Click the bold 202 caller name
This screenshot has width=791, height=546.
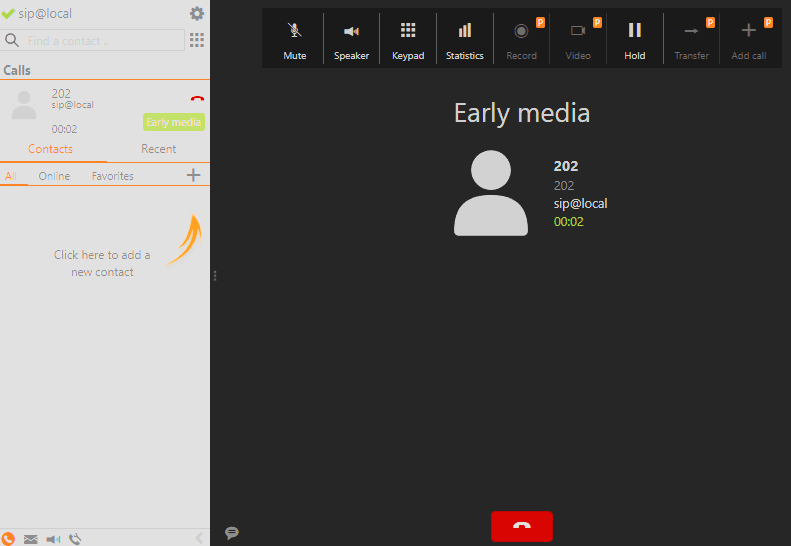[566, 166]
